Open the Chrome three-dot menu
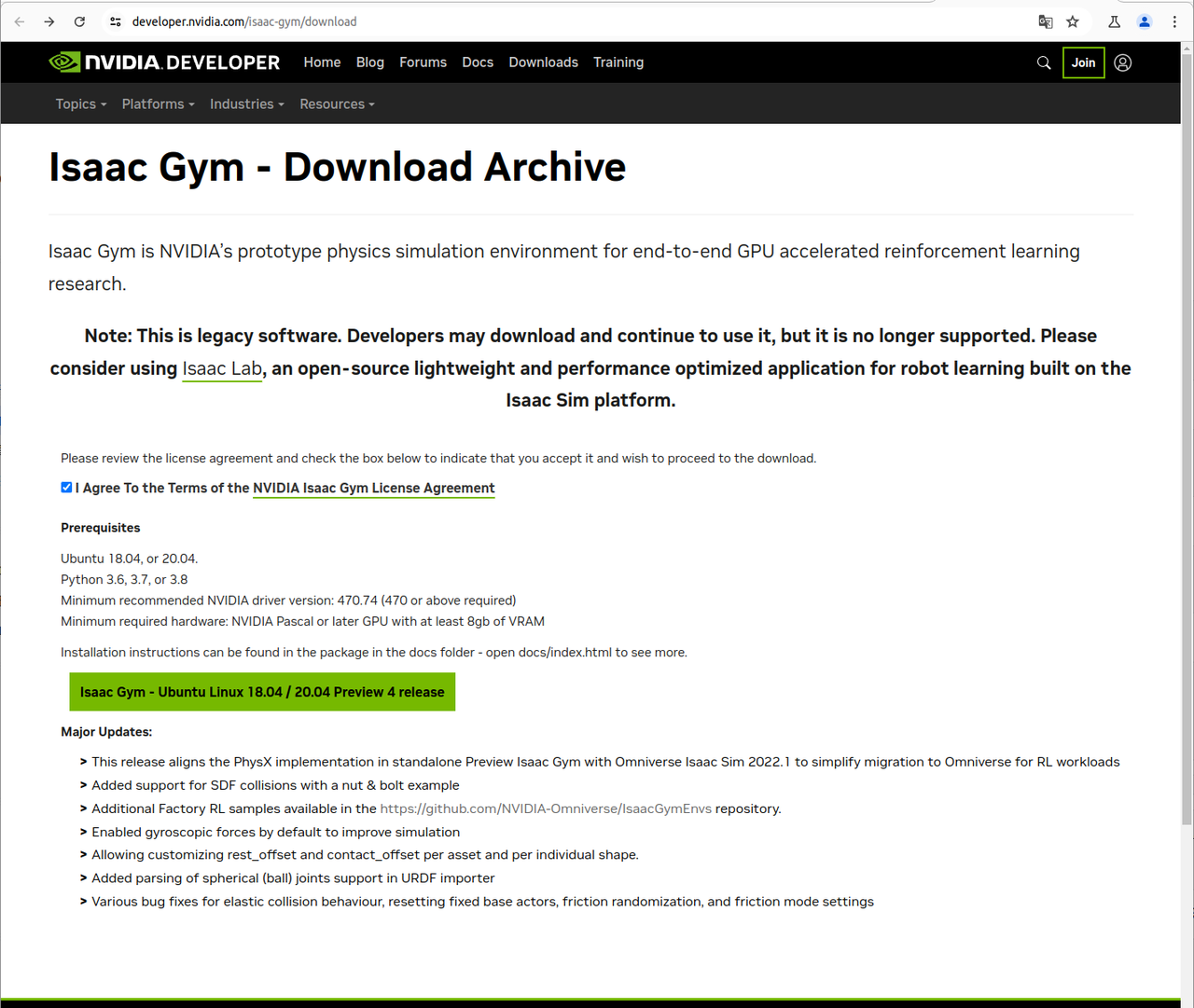 [x=1174, y=21]
